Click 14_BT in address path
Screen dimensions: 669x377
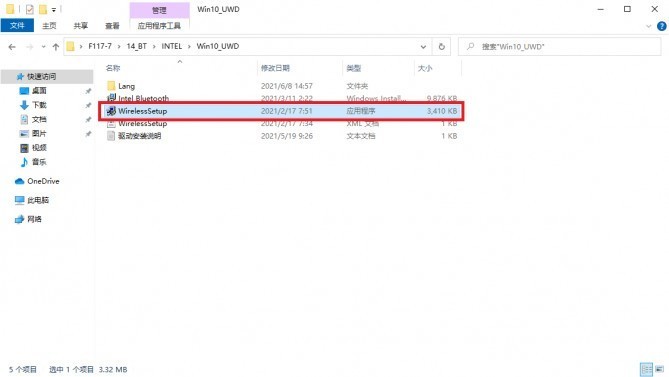[x=137, y=46]
